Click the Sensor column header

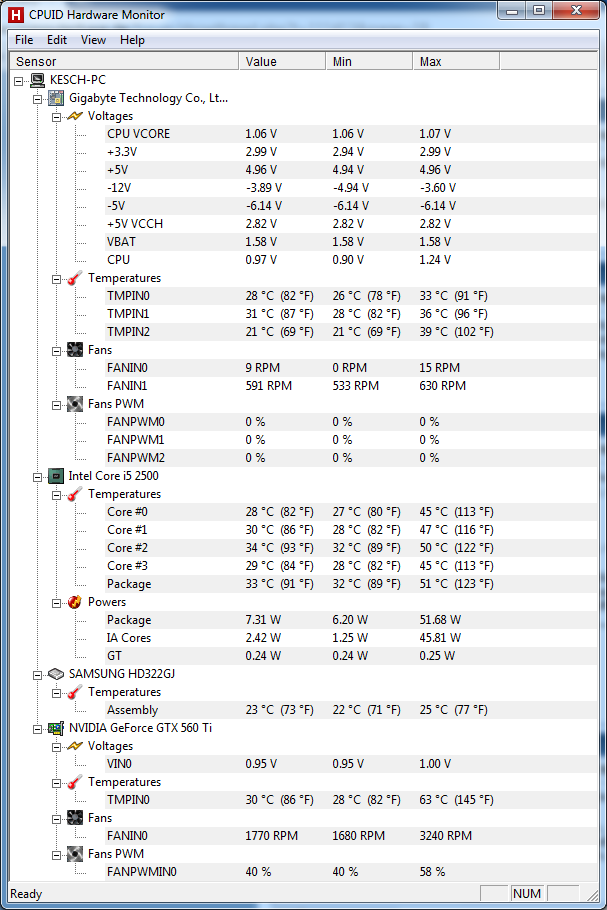coord(124,62)
